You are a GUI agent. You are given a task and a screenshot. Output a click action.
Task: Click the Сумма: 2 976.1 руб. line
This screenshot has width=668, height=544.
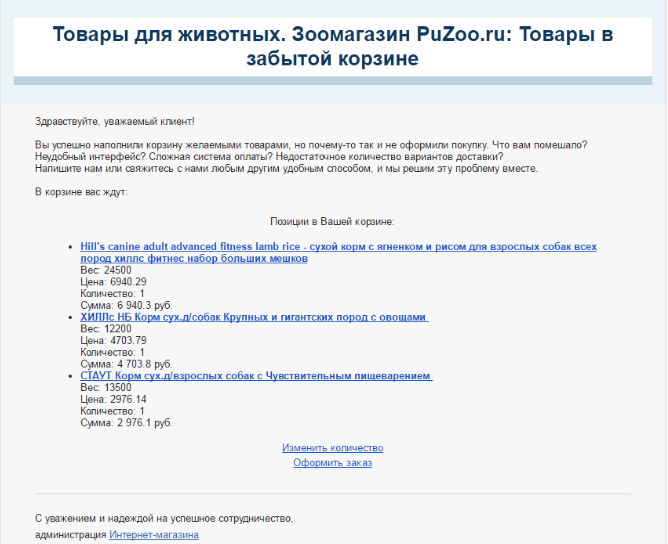(126, 424)
